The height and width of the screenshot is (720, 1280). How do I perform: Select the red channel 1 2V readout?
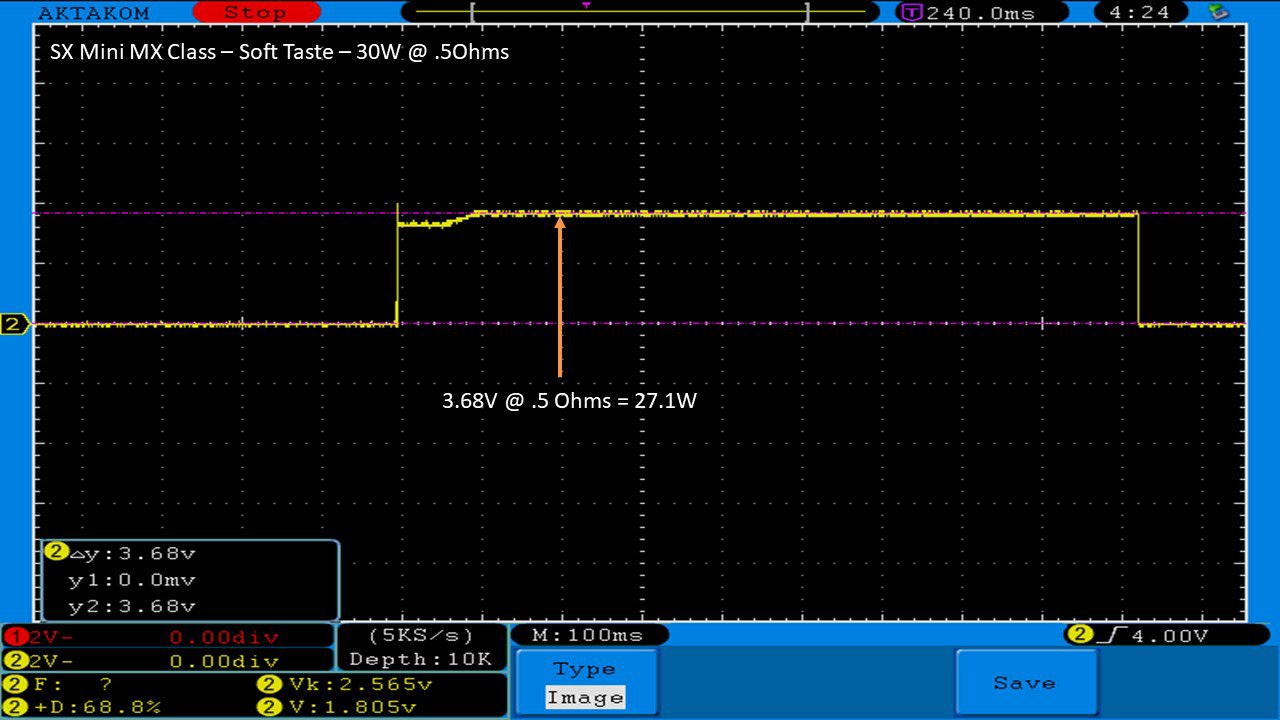[x=166, y=637]
